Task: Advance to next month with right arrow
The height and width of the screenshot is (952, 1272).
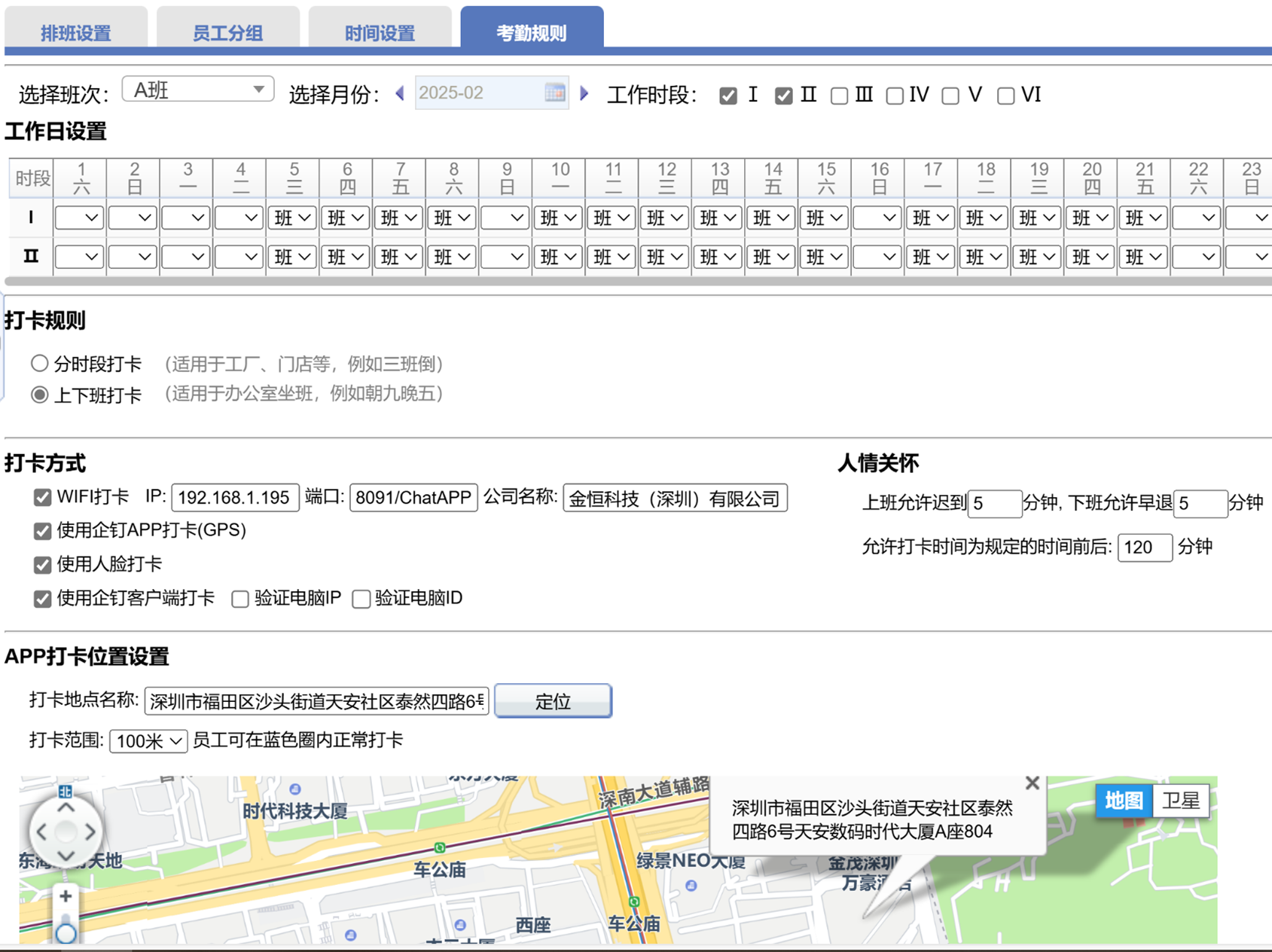Action: tap(584, 93)
